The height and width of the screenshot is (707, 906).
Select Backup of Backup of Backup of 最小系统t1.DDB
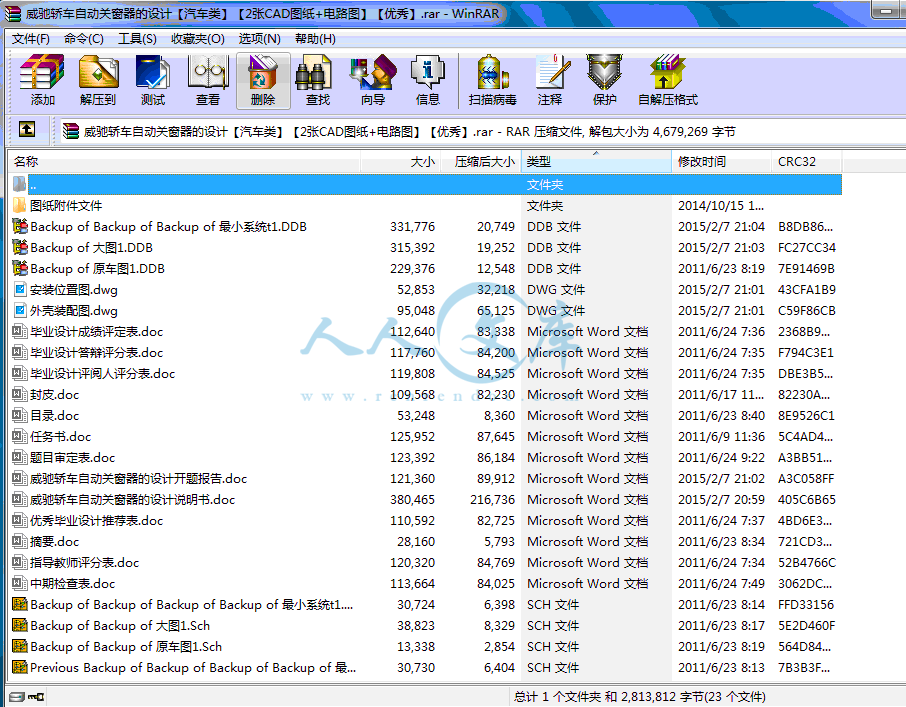pos(168,226)
